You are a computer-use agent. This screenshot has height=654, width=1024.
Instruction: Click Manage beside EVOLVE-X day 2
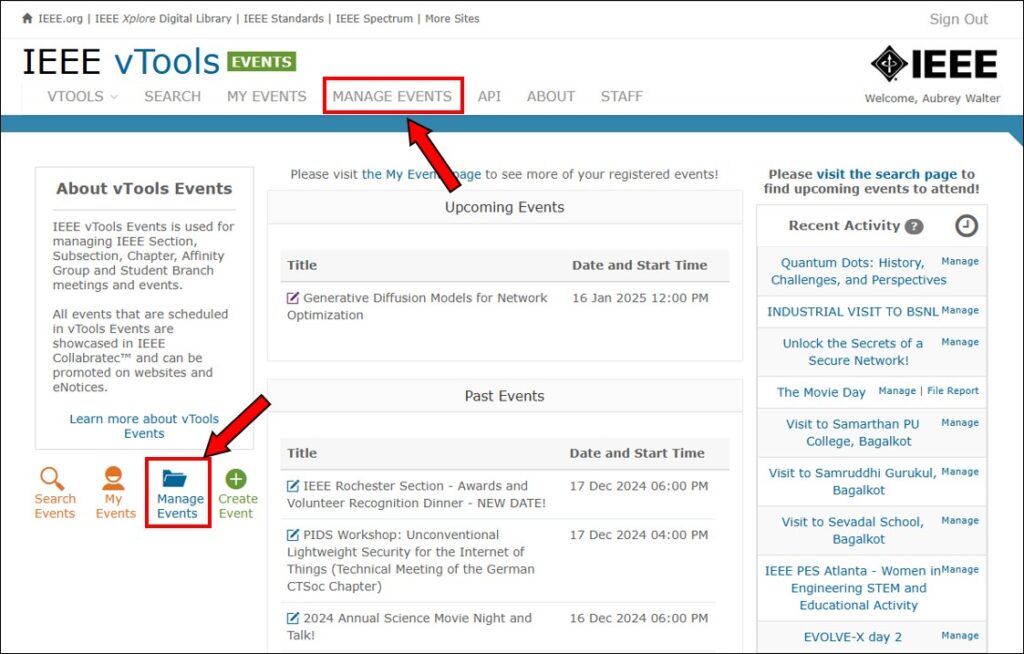pyautogui.click(x=960, y=636)
